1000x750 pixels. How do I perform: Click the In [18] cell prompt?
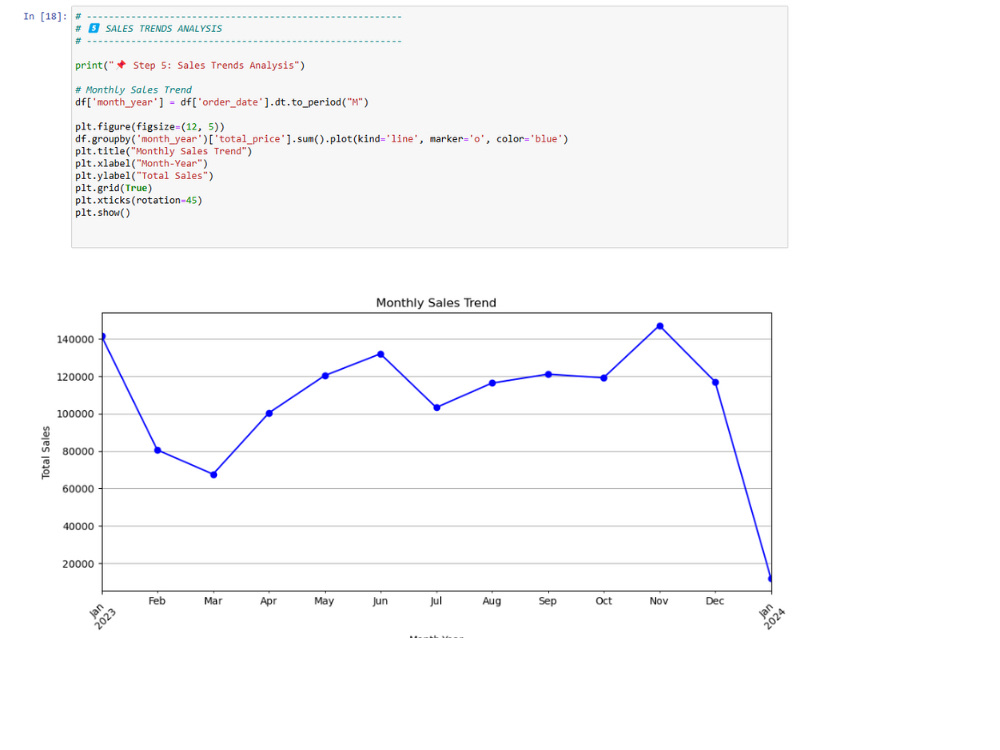(45, 17)
